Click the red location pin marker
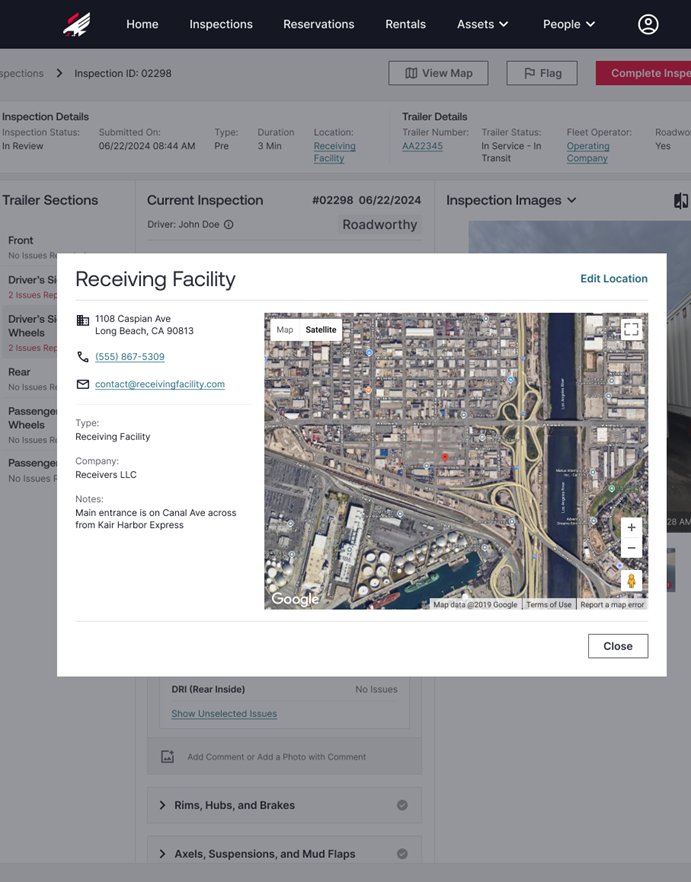The image size is (691, 882). pyautogui.click(x=445, y=458)
